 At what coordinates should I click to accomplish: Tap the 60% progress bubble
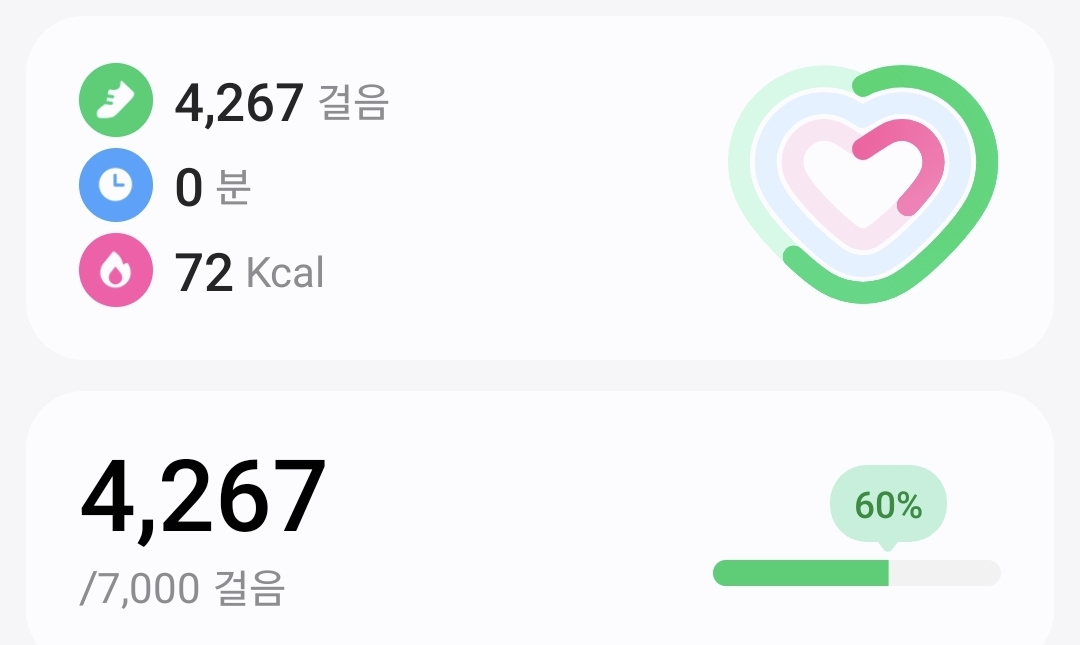pyautogui.click(x=888, y=506)
